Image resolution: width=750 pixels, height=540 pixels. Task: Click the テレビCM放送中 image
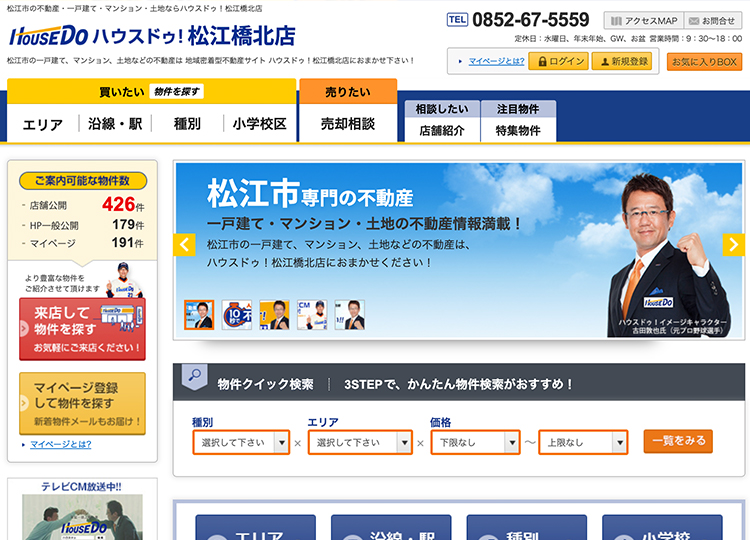82,517
